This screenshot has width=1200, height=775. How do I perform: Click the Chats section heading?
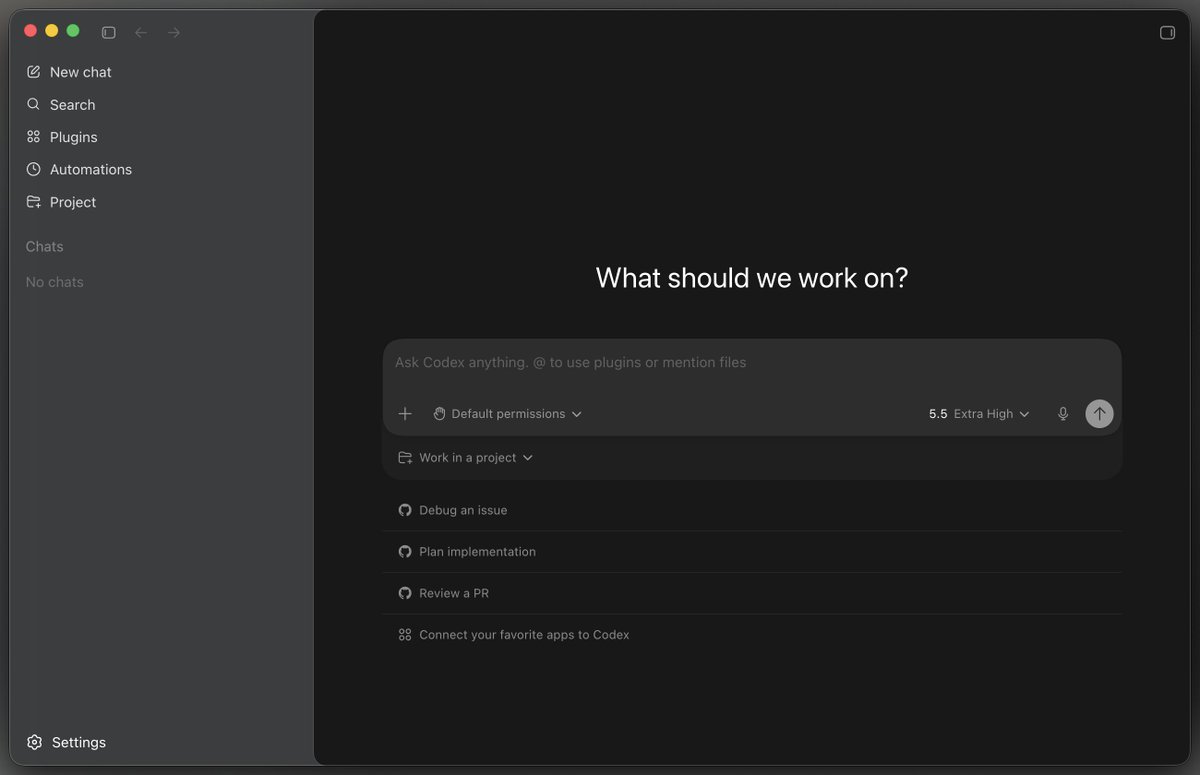[x=44, y=247]
